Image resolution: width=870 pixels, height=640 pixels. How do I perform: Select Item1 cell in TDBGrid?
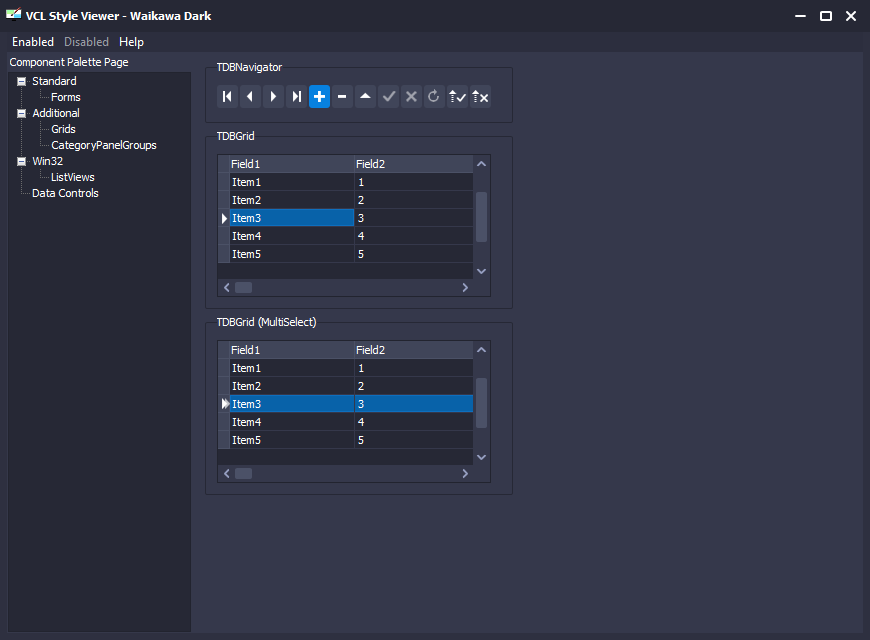[x=292, y=182]
